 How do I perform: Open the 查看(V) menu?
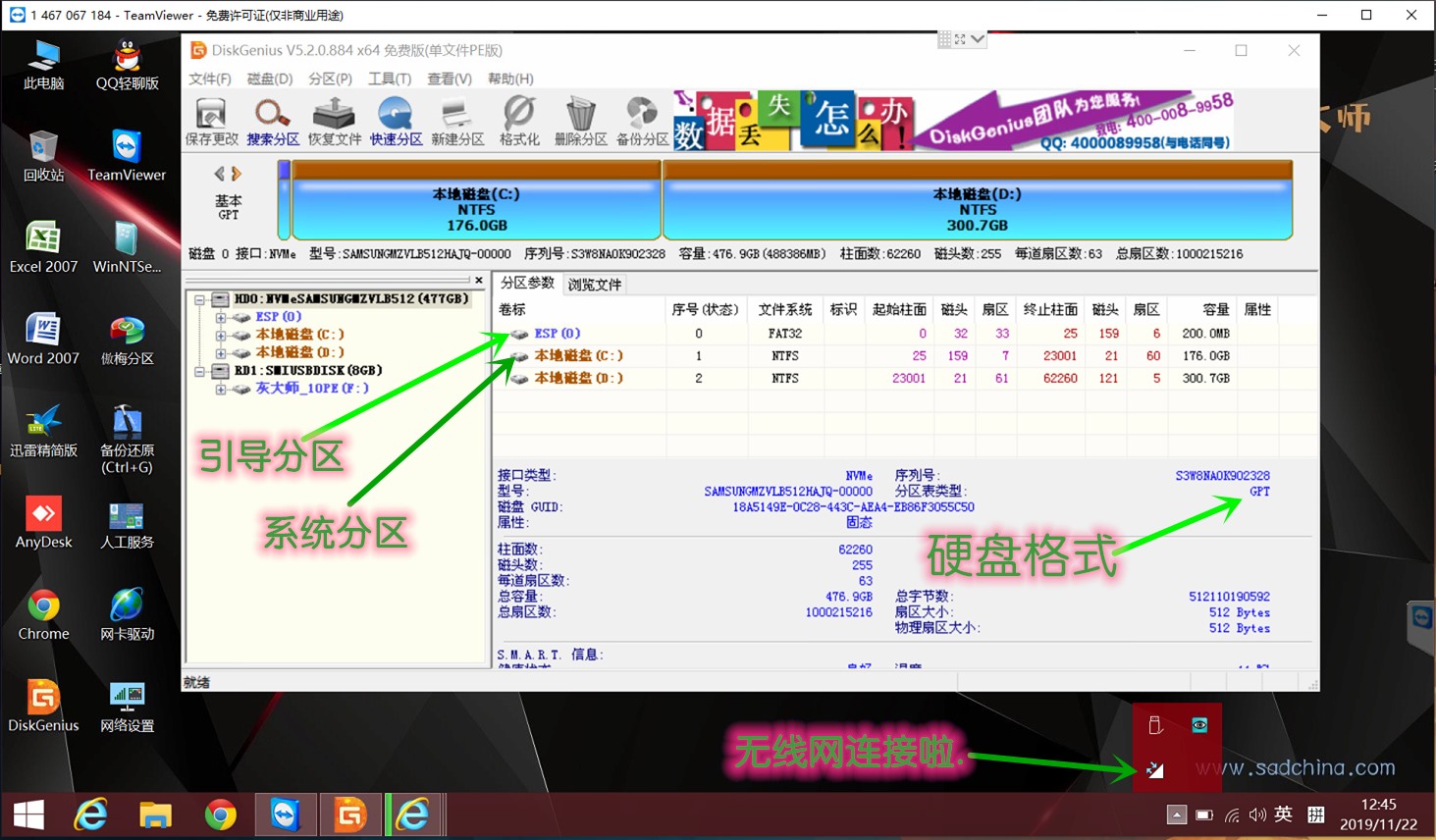click(450, 79)
